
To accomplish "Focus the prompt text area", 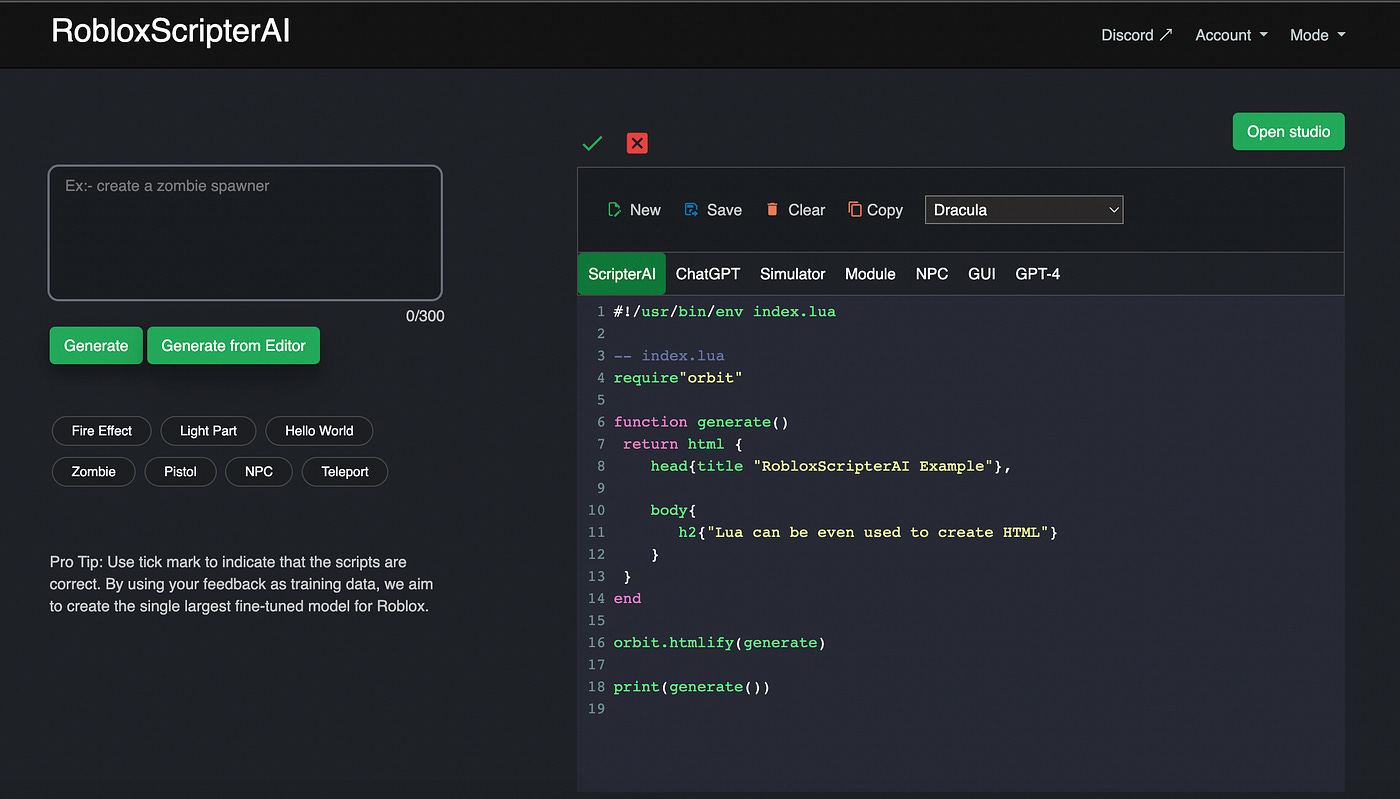I will pos(245,233).
